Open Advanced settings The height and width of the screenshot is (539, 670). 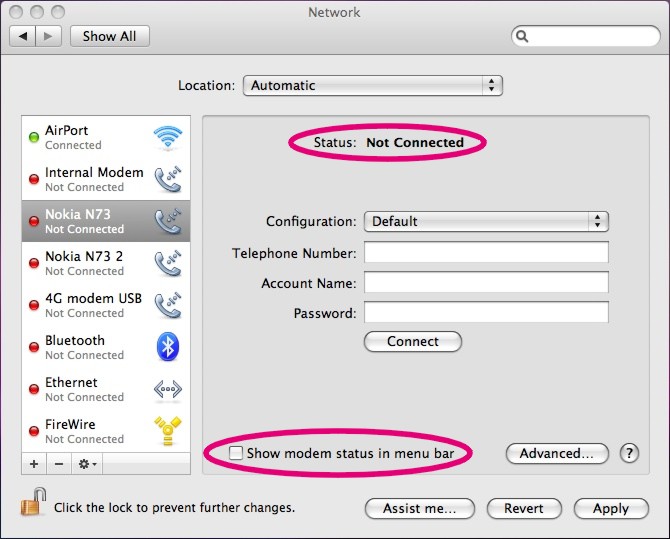click(x=557, y=453)
